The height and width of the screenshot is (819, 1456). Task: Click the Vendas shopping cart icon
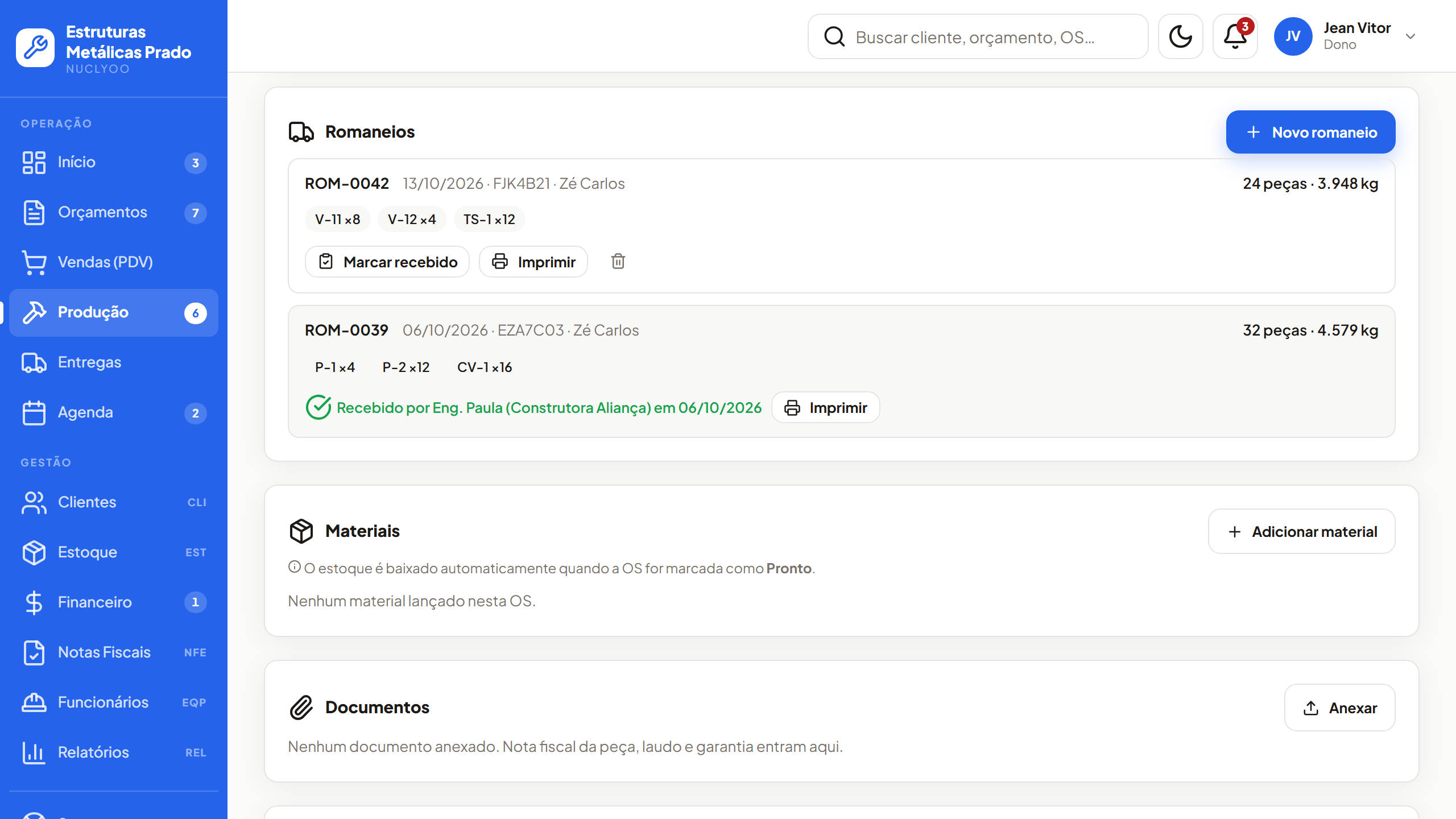point(34,262)
